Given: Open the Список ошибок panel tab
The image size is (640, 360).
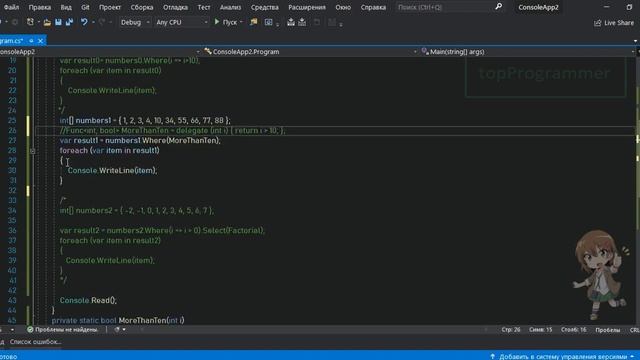Looking at the screenshot, I should point(35,342).
